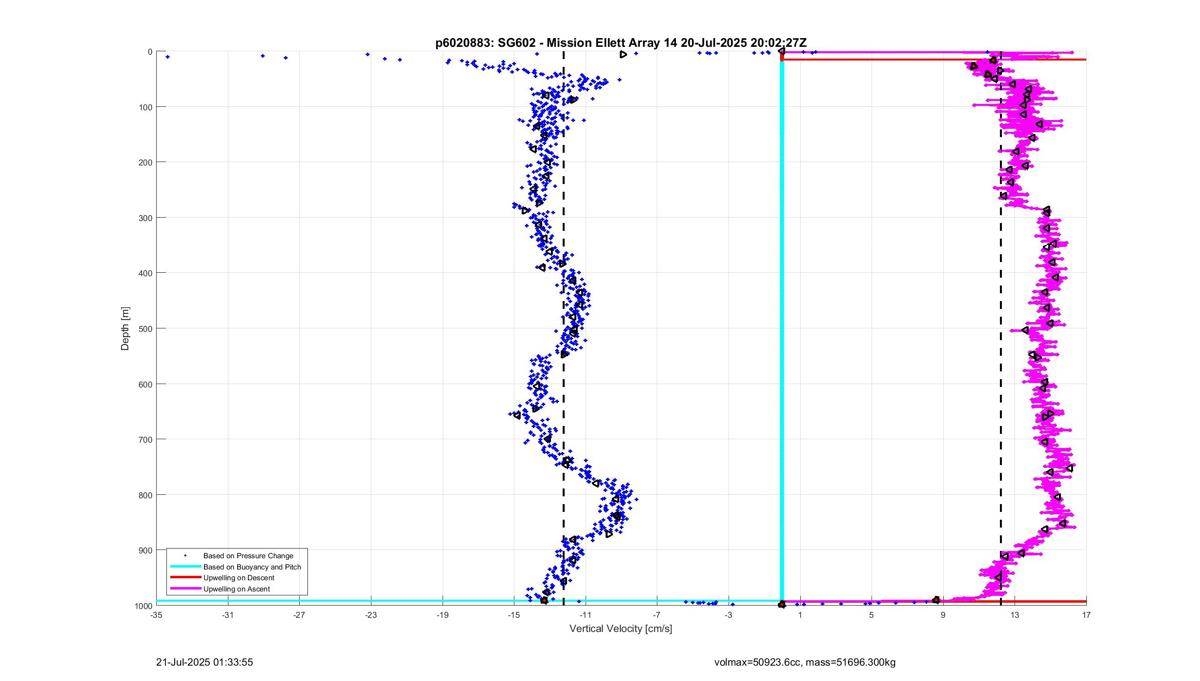Click x-axis tick label '-23'

pos(371,615)
